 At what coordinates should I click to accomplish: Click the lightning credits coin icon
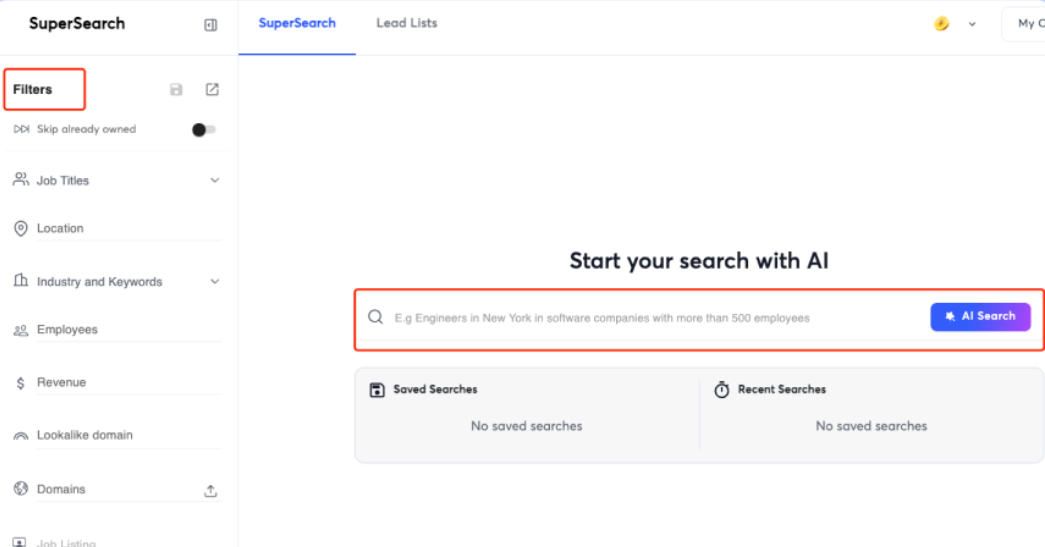[x=941, y=24]
